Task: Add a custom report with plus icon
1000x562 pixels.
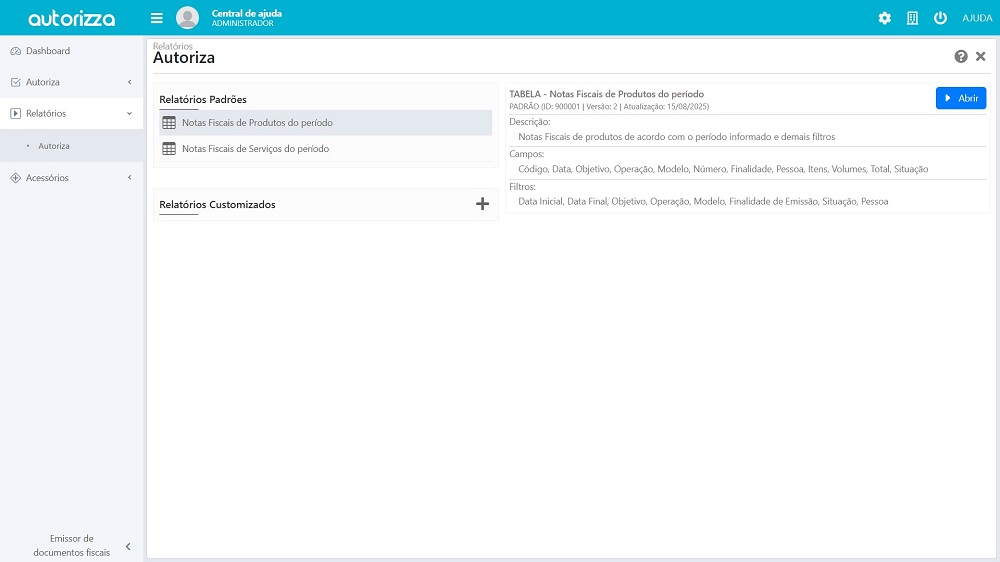Action: [x=482, y=204]
